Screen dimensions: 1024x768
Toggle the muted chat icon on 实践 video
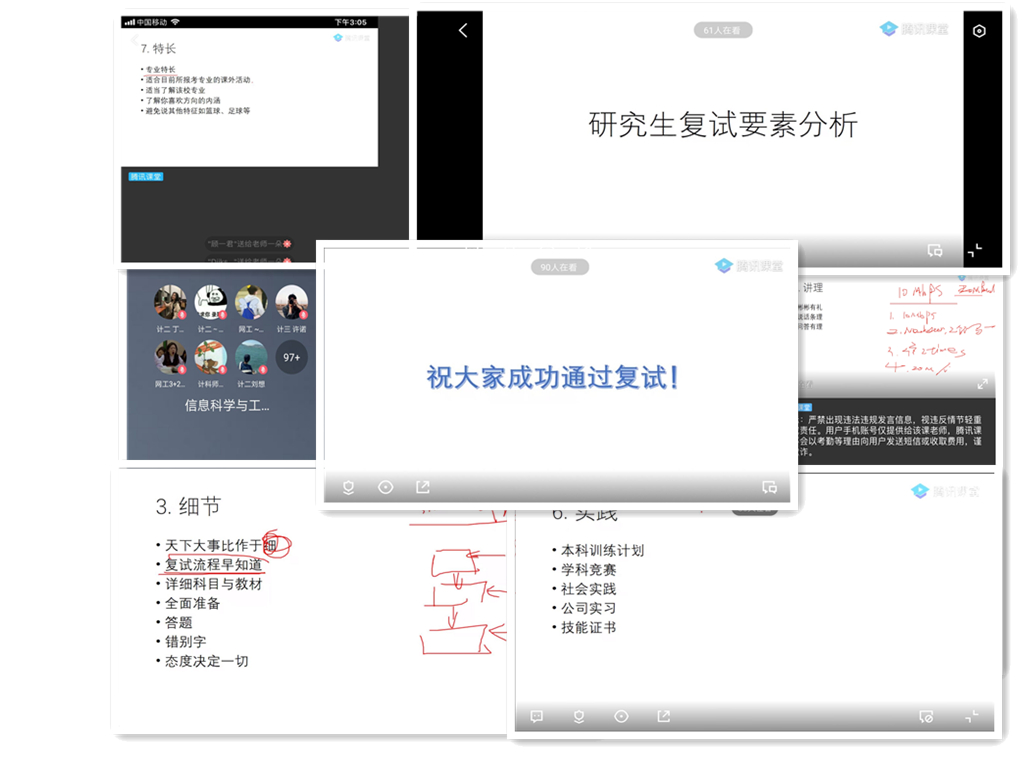pos(926,716)
